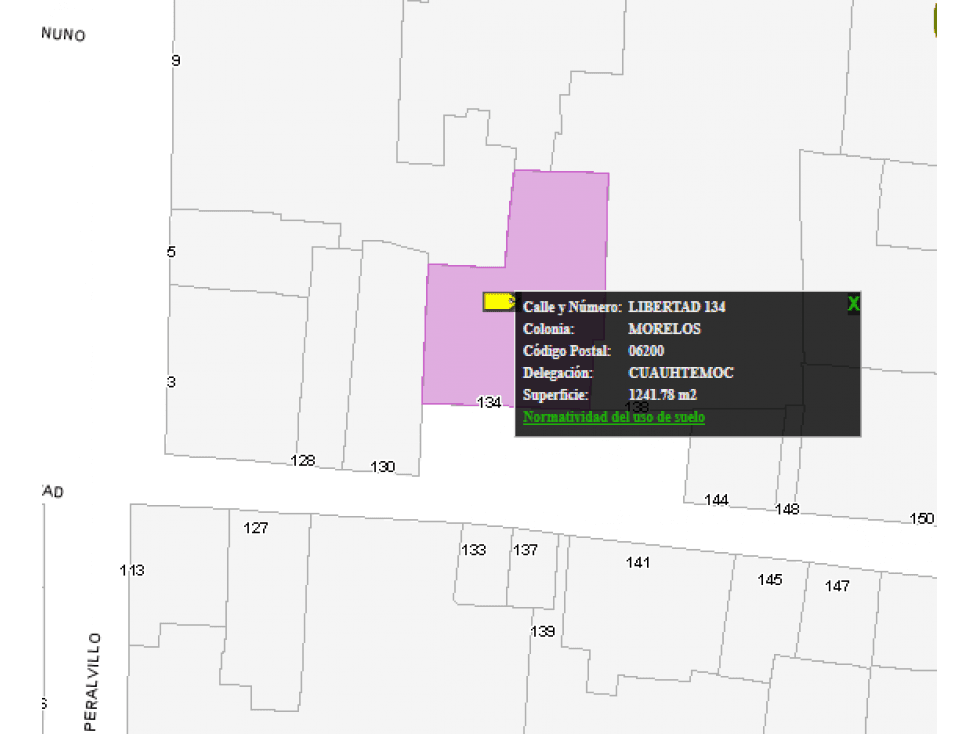Image resolution: width=979 pixels, height=734 pixels.
Task: Close the parcel info popup with the green X
Action: pyautogui.click(x=854, y=304)
